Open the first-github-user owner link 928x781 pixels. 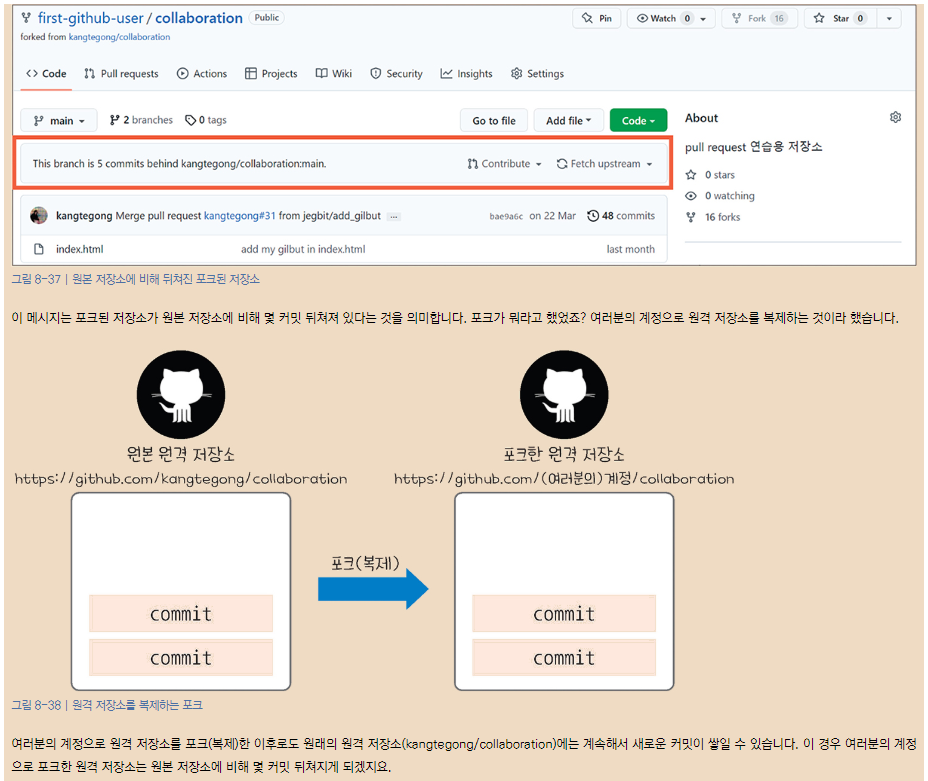[91, 18]
